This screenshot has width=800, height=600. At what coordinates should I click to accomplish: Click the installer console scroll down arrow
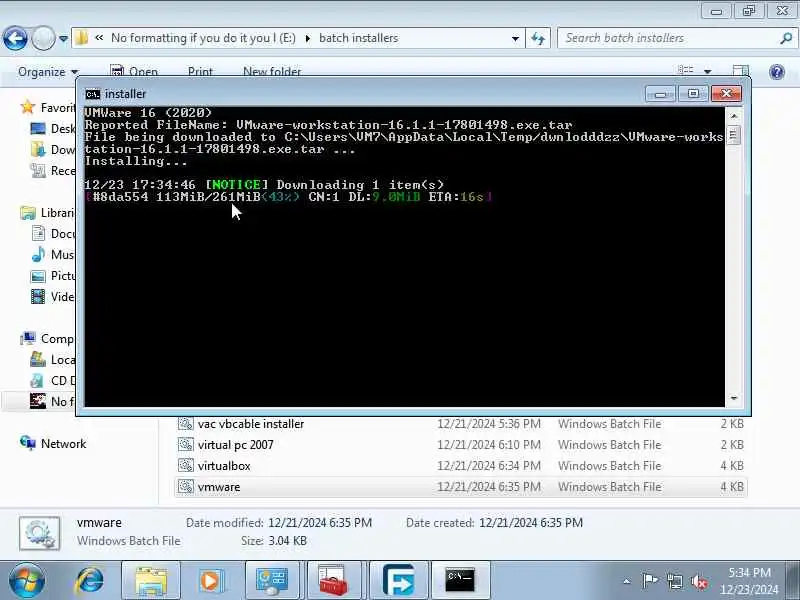[x=734, y=398]
